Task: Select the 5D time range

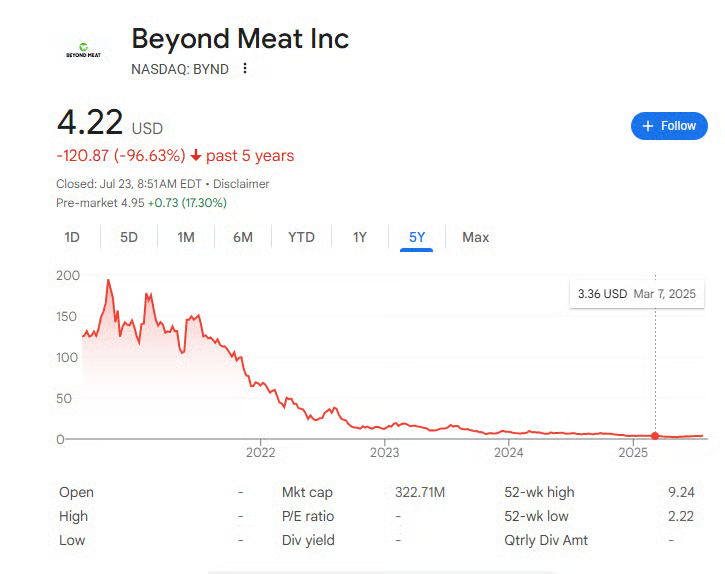Action: (129, 237)
